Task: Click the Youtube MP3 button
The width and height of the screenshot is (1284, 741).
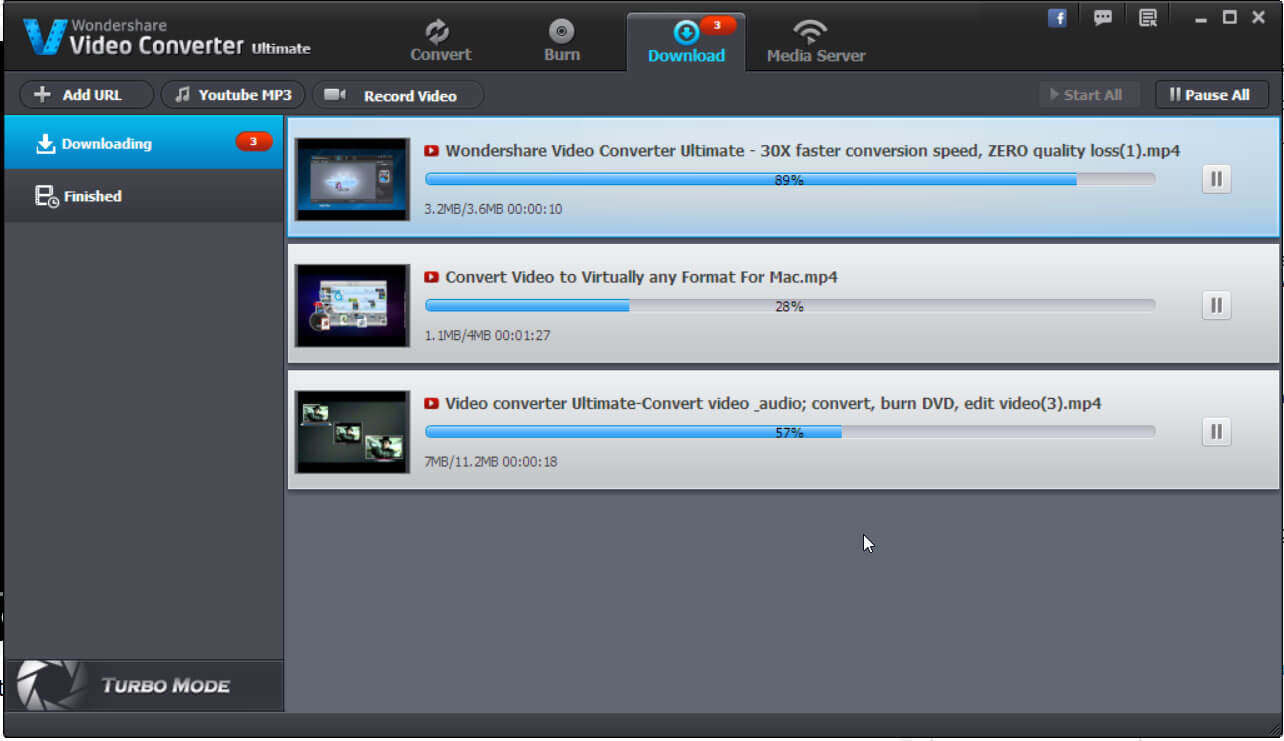Action: pyautogui.click(x=234, y=95)
